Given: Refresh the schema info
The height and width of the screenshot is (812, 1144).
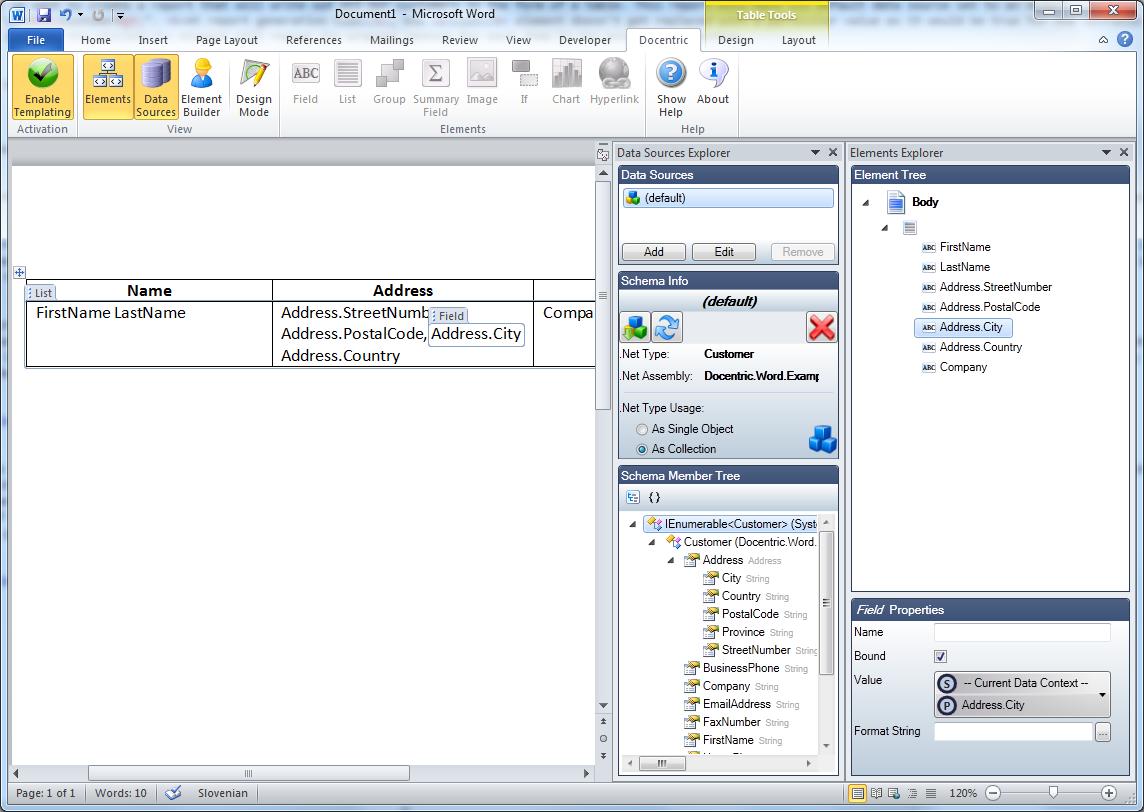Looking at the screenshot, I should tap(667, 327).
